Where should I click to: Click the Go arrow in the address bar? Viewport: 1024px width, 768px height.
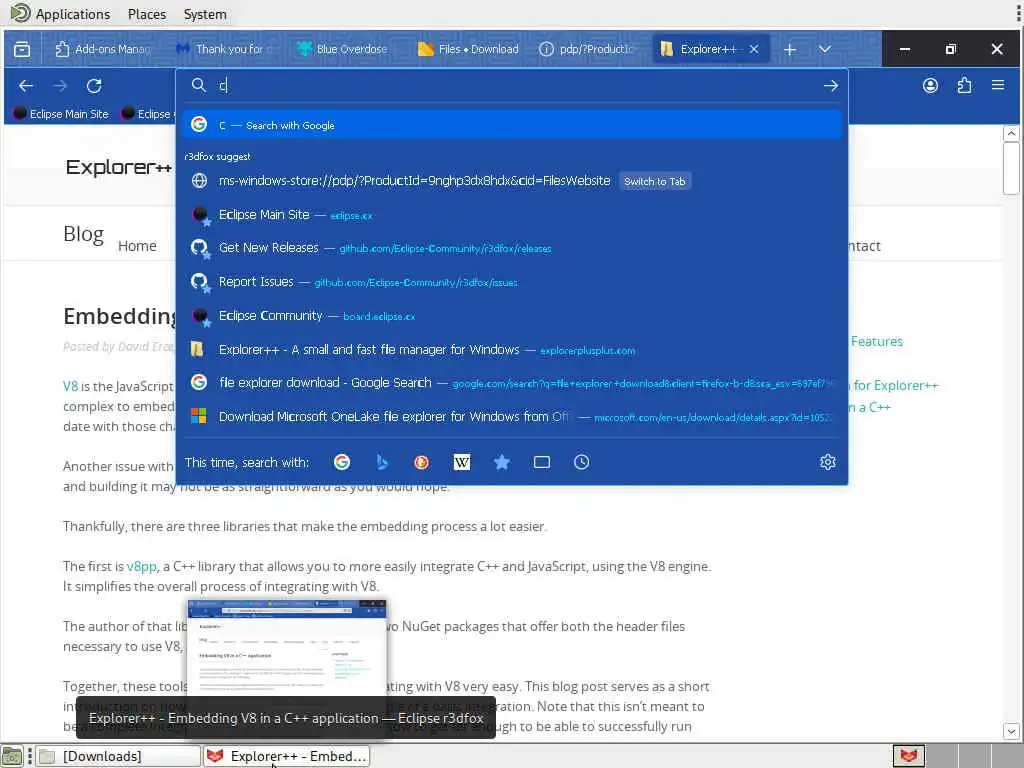(830, 86)
